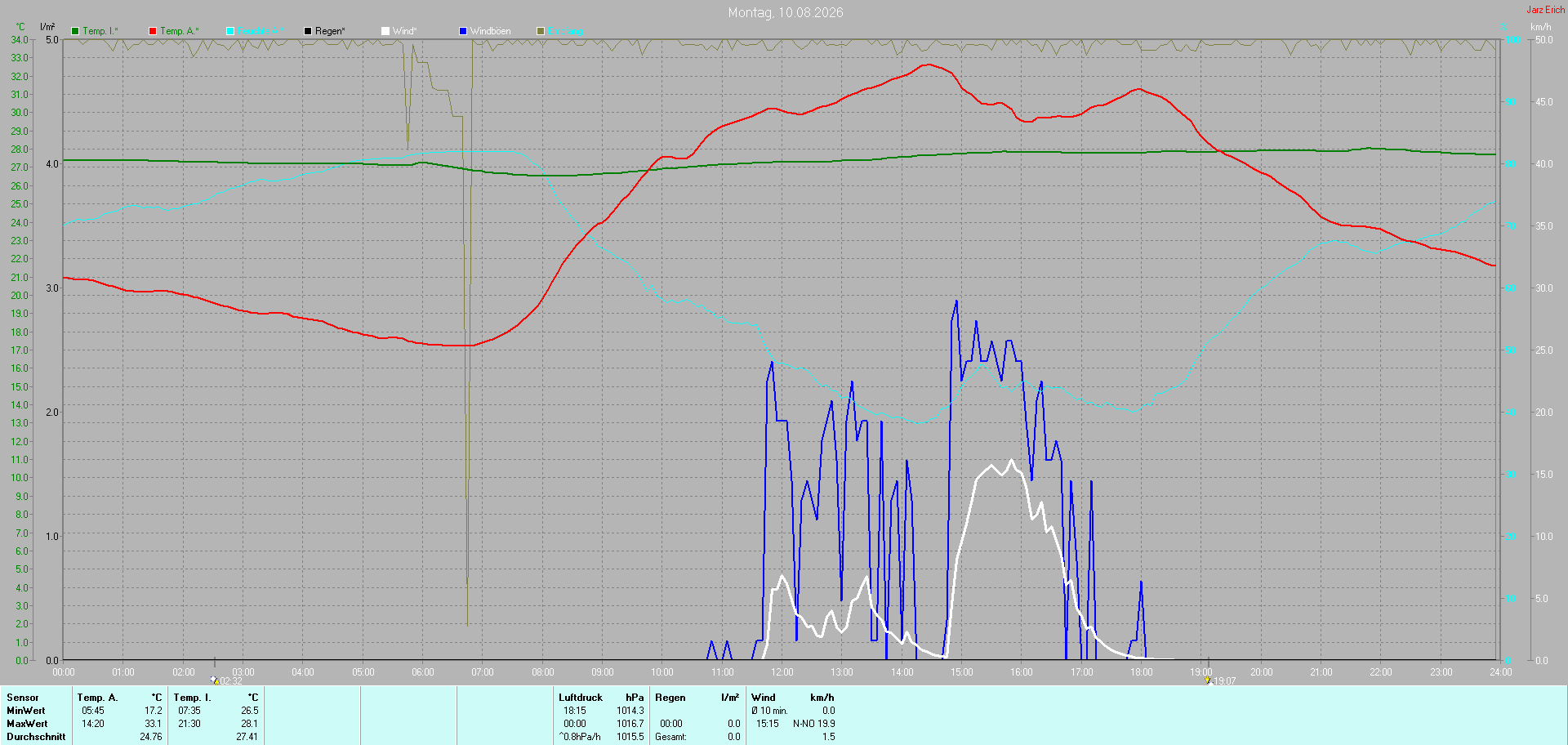Click the 06:00 time axis label
The image size is (1568, 745).
423,672
